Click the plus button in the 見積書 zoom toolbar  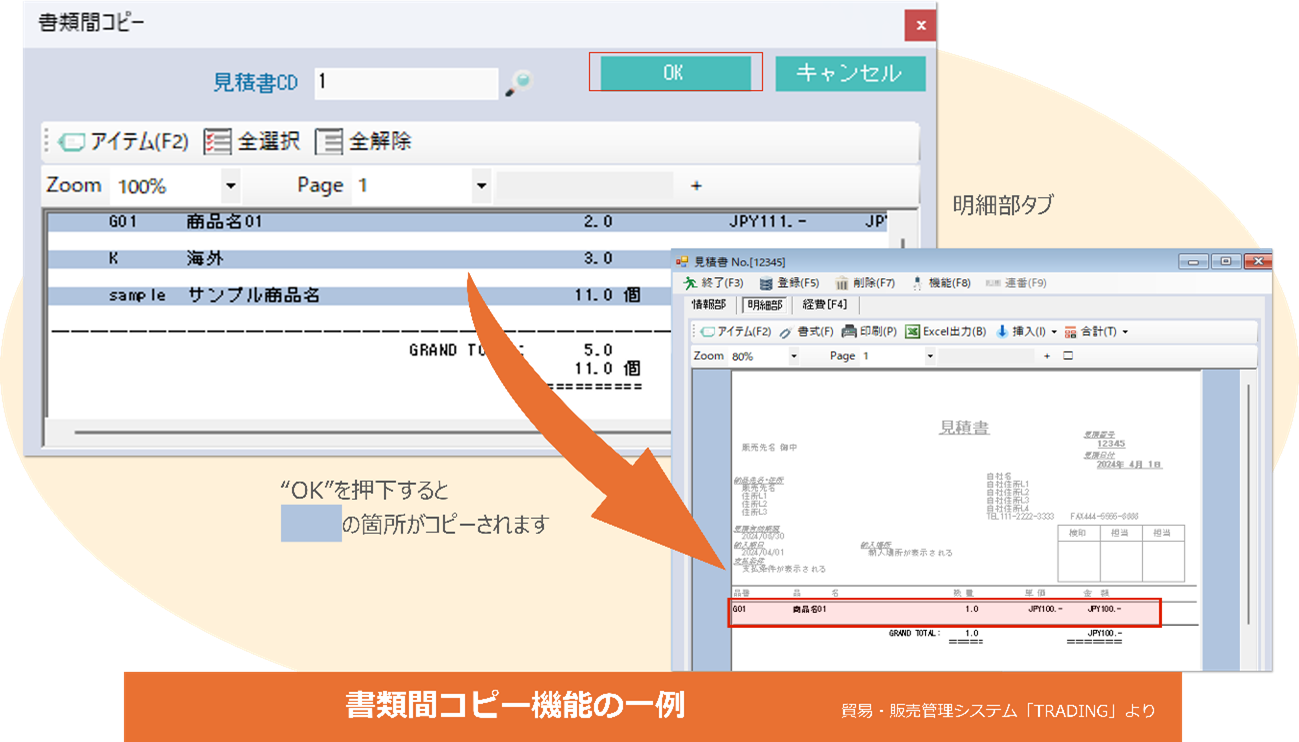tap(1047, 356)
